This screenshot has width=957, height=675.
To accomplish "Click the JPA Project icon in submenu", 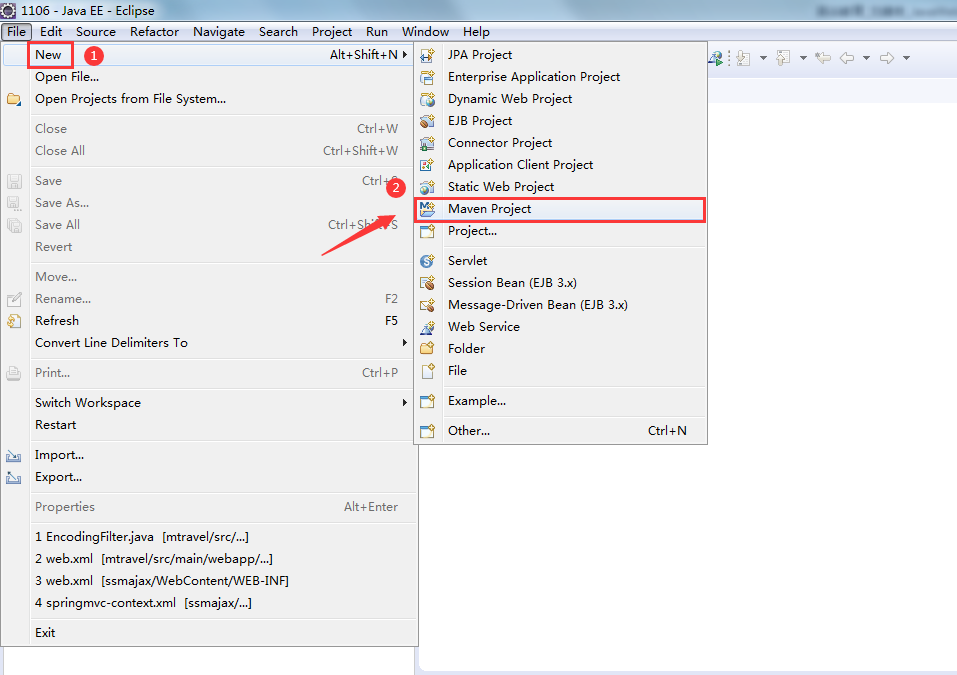I will 428,55.
